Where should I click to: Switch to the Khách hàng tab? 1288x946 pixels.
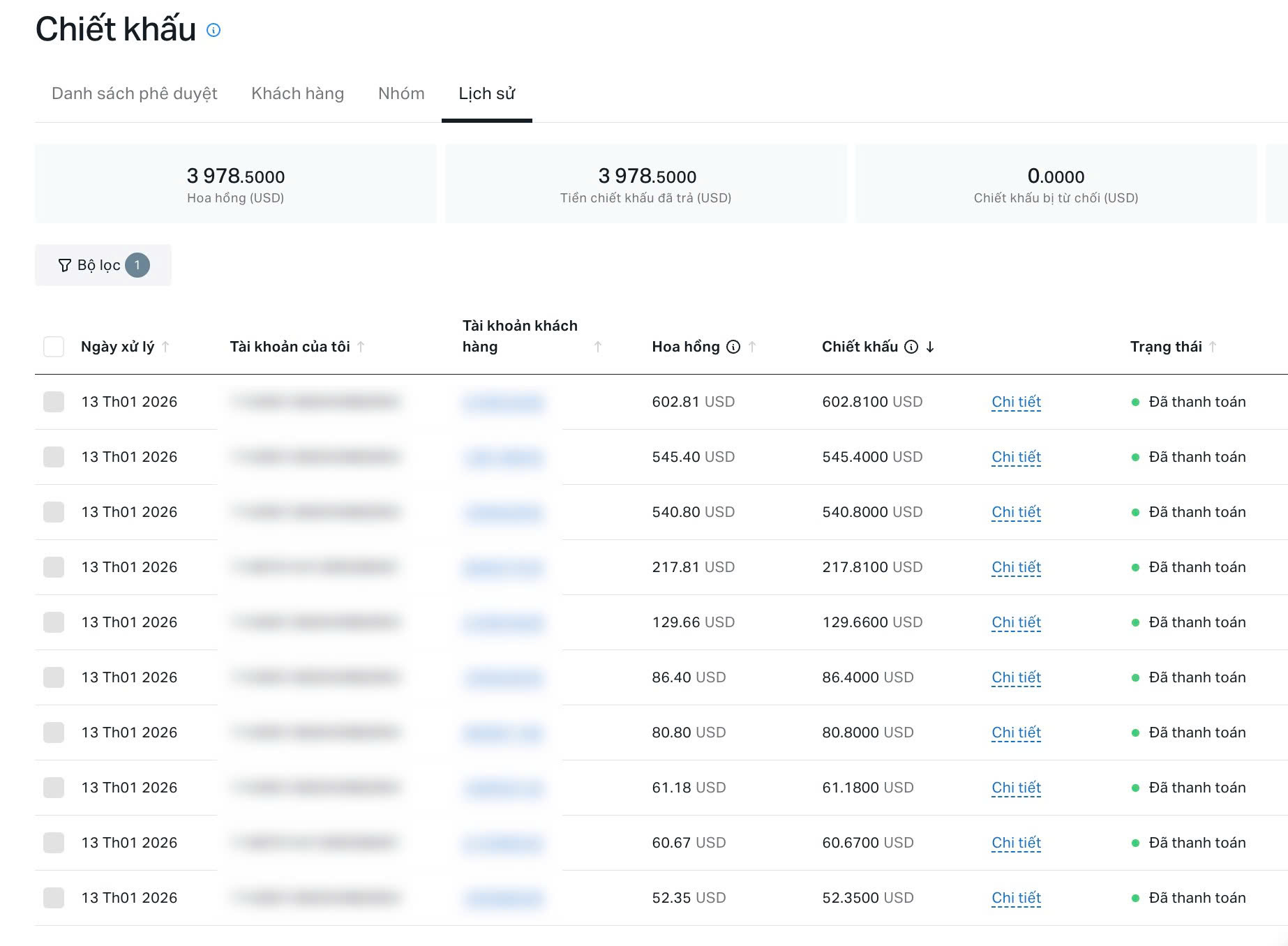point(298,93)
